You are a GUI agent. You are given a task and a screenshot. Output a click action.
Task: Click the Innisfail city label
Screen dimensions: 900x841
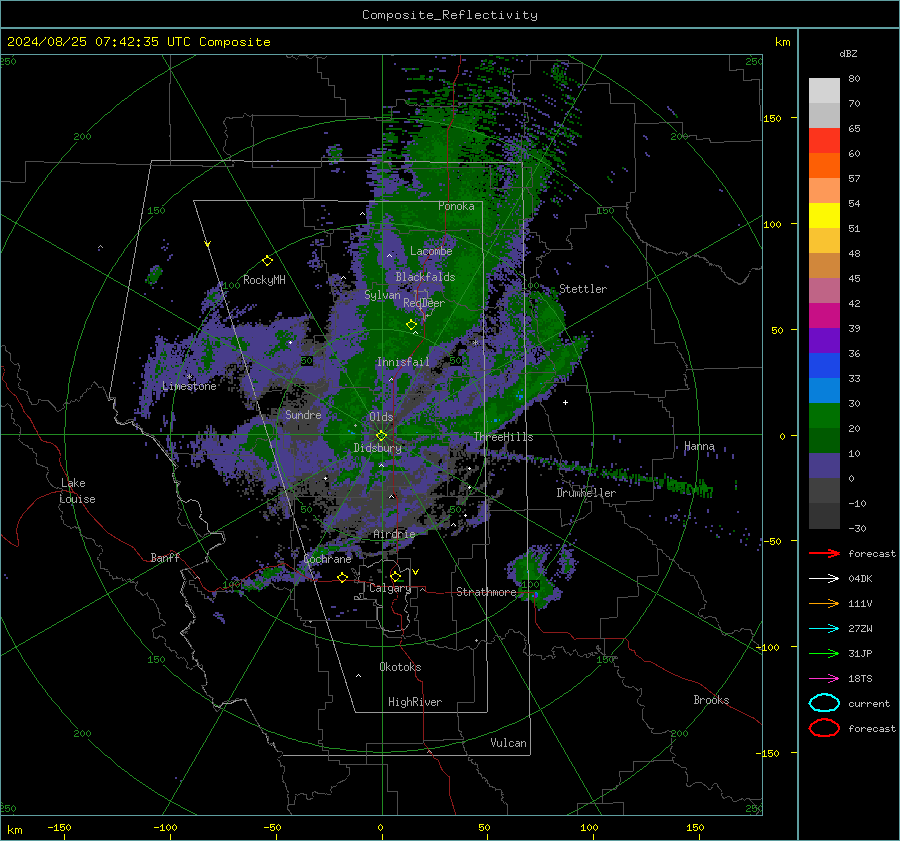(403, 362)
